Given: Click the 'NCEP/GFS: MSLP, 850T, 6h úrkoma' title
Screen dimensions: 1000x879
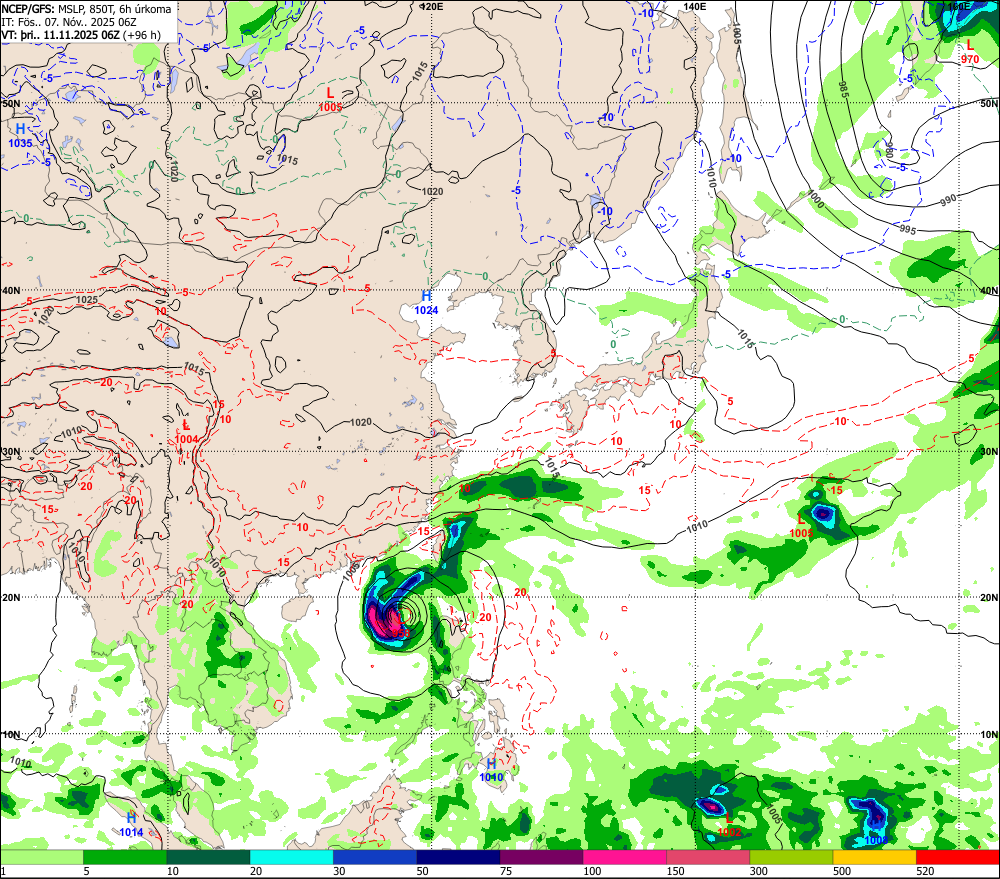Looking at the screenshot, I should coord(86,9).
